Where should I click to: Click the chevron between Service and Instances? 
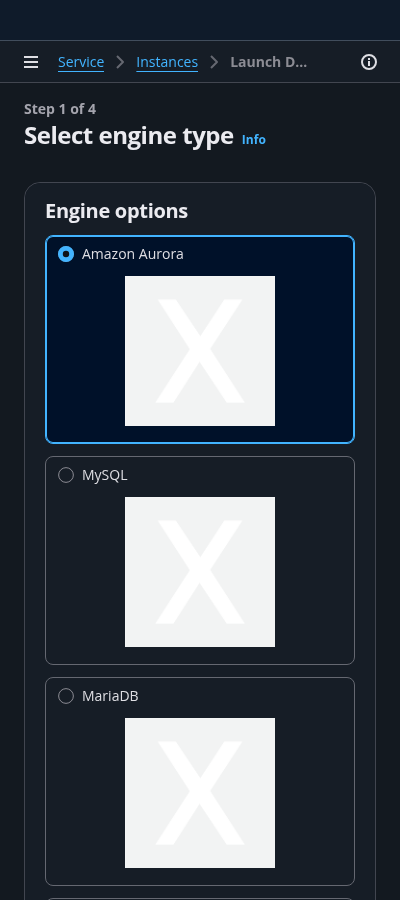(x=120, y=62)
